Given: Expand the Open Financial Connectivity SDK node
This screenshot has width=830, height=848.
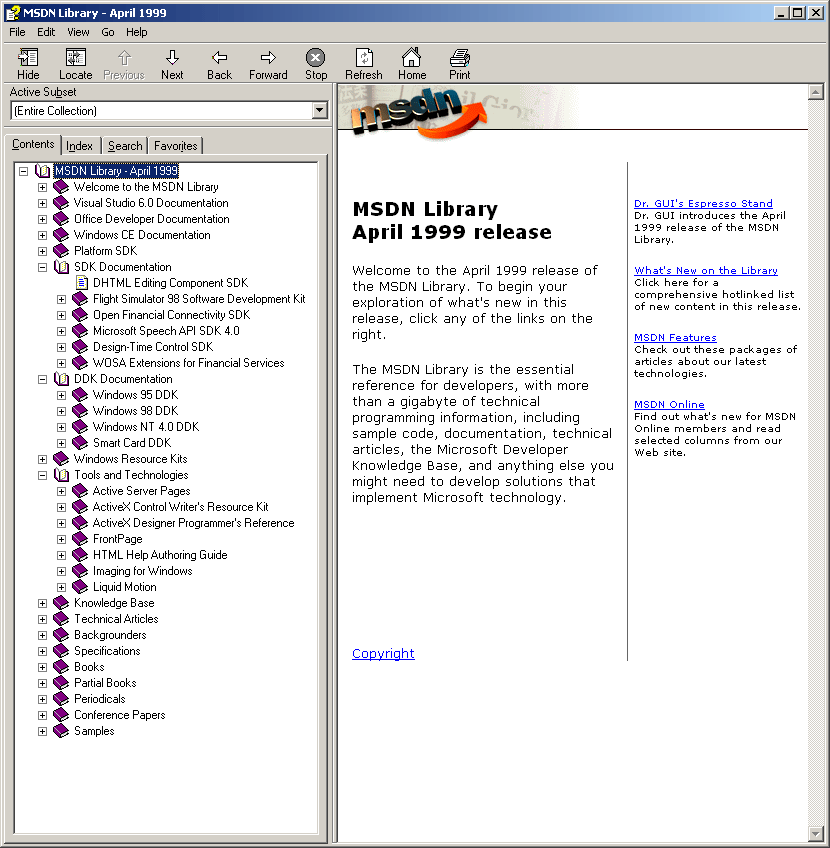Looking at the screenshot, I should click(x=62, y=315).
